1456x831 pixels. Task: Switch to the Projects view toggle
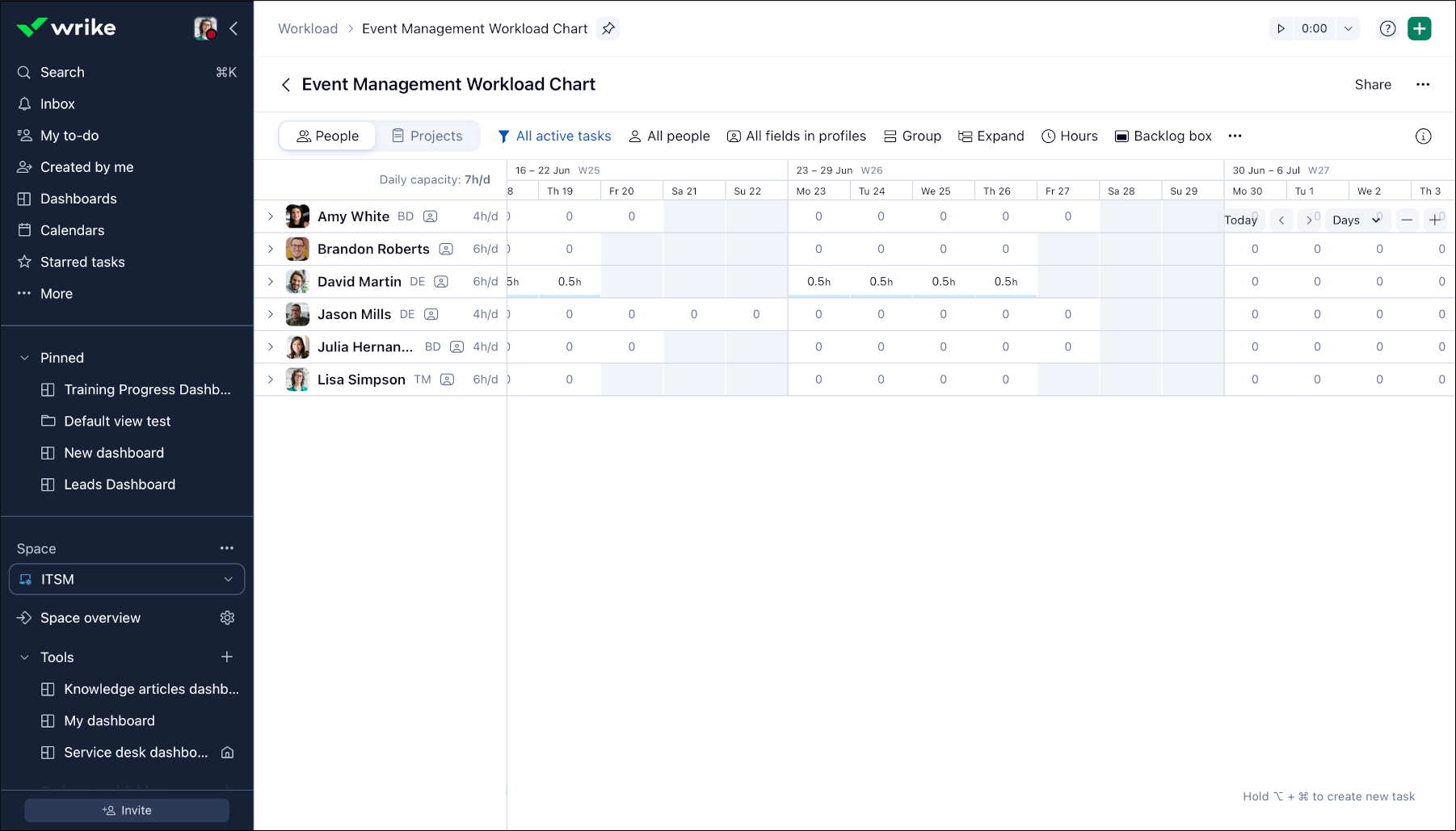tap(427, 136)
